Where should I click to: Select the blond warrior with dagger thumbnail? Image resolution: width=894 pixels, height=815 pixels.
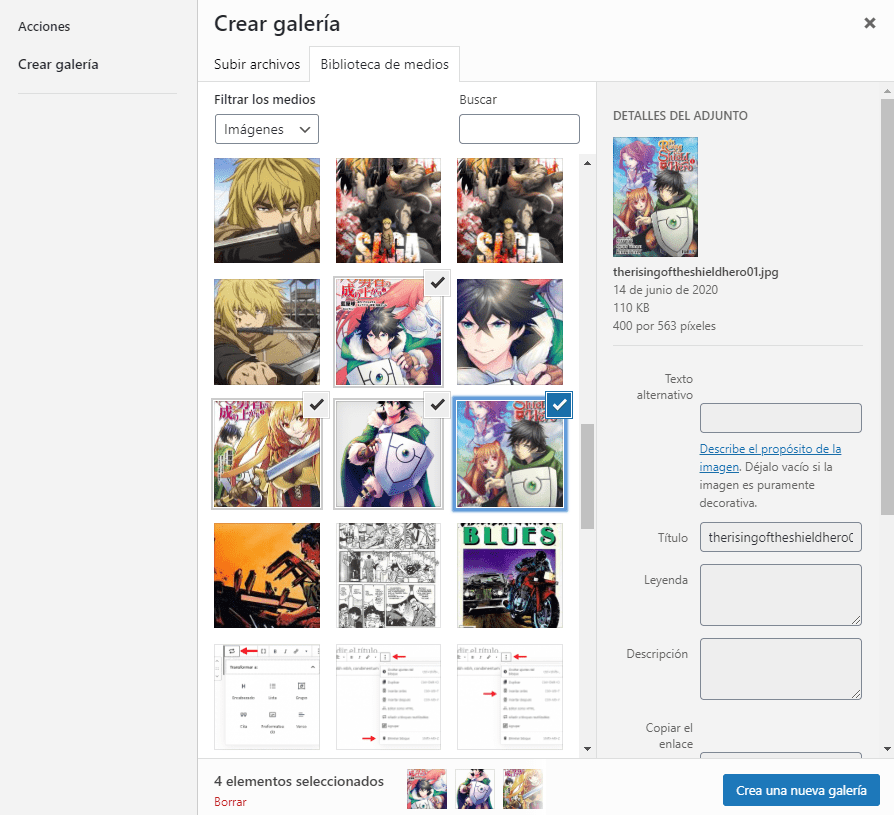pos(267,210)
